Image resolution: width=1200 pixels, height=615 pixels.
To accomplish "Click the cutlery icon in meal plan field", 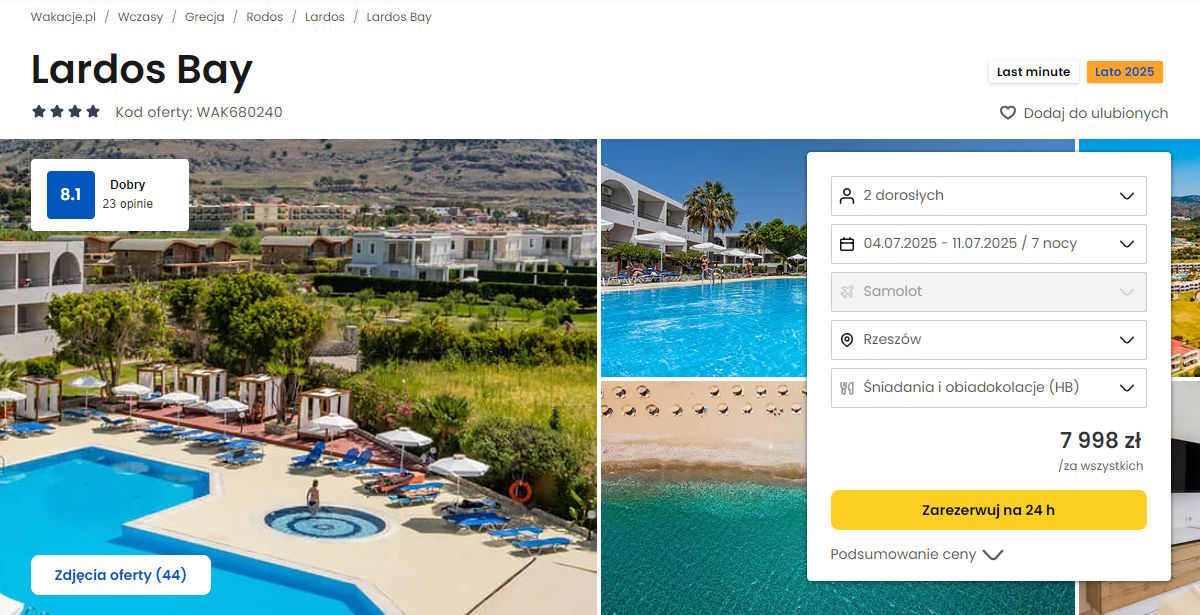I will 847,388.
